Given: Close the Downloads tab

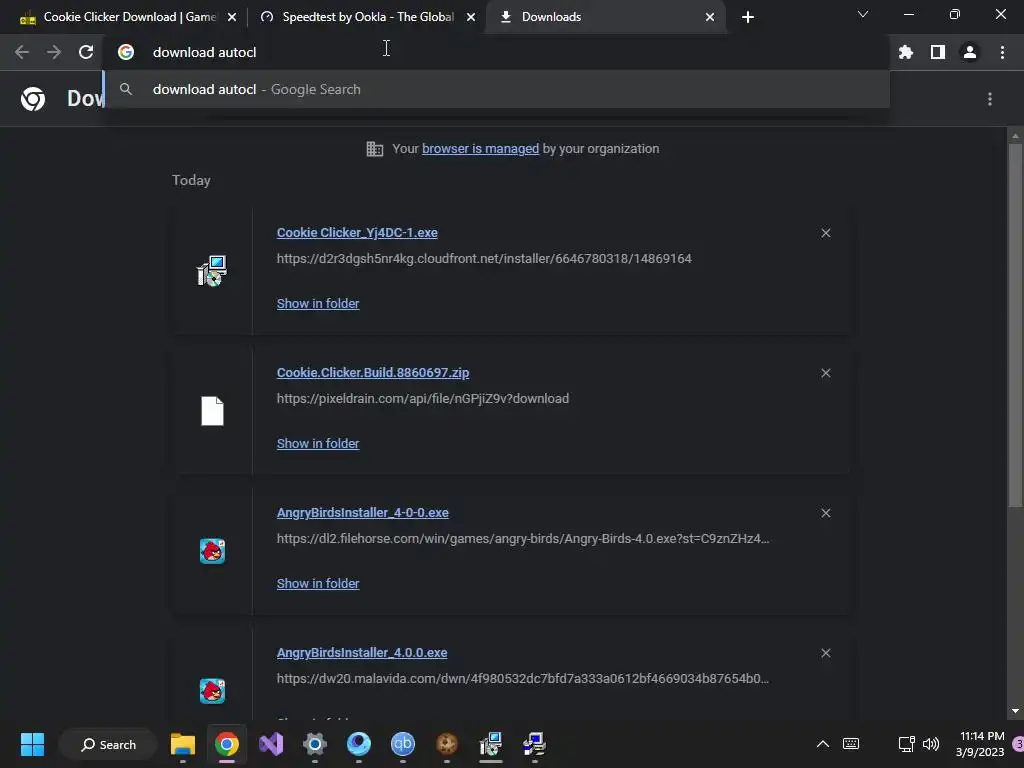Looking at the screenshot, I should click(x=710, y=17).
